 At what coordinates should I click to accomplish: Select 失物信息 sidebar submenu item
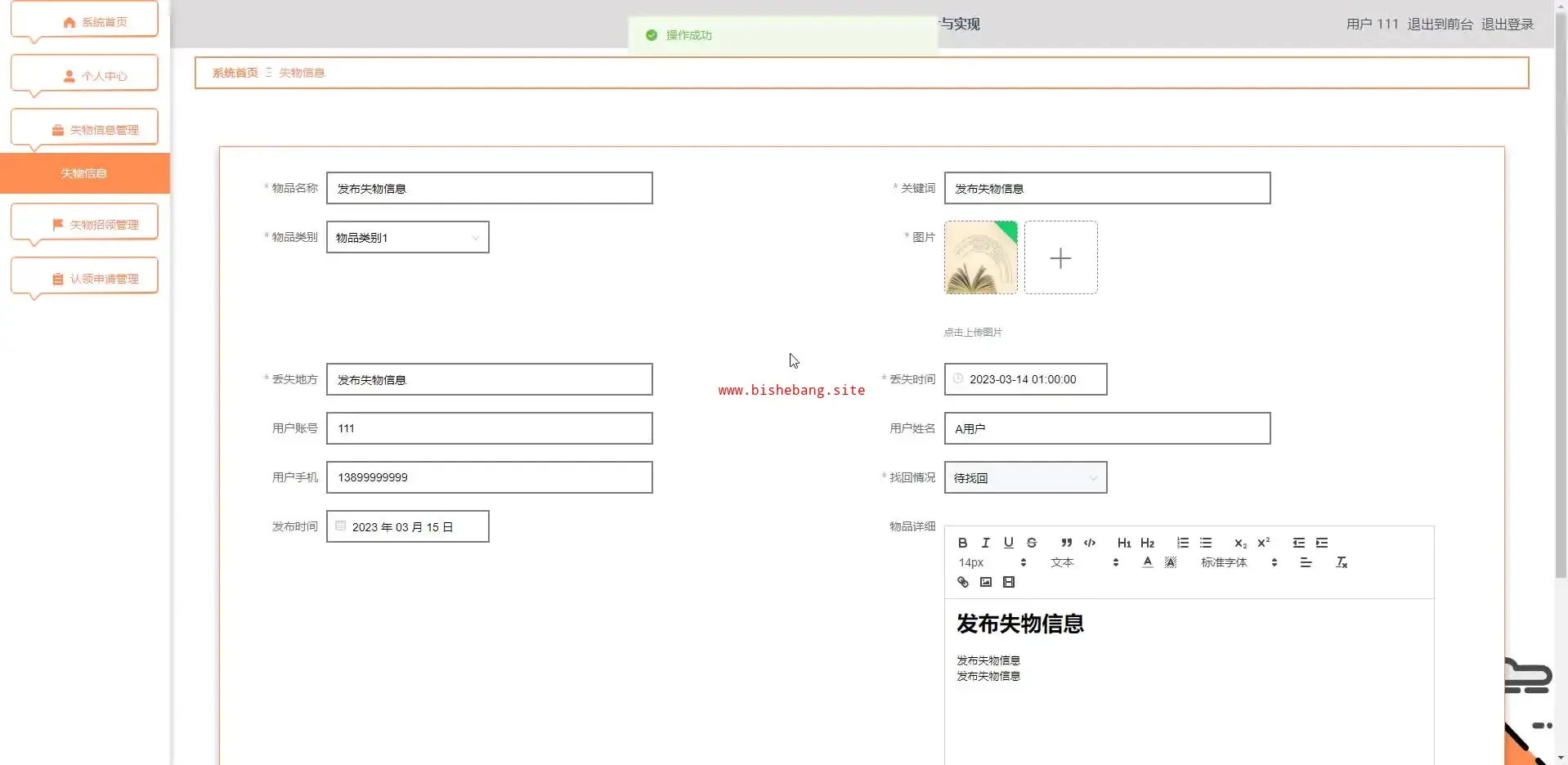tap(84, 173)
